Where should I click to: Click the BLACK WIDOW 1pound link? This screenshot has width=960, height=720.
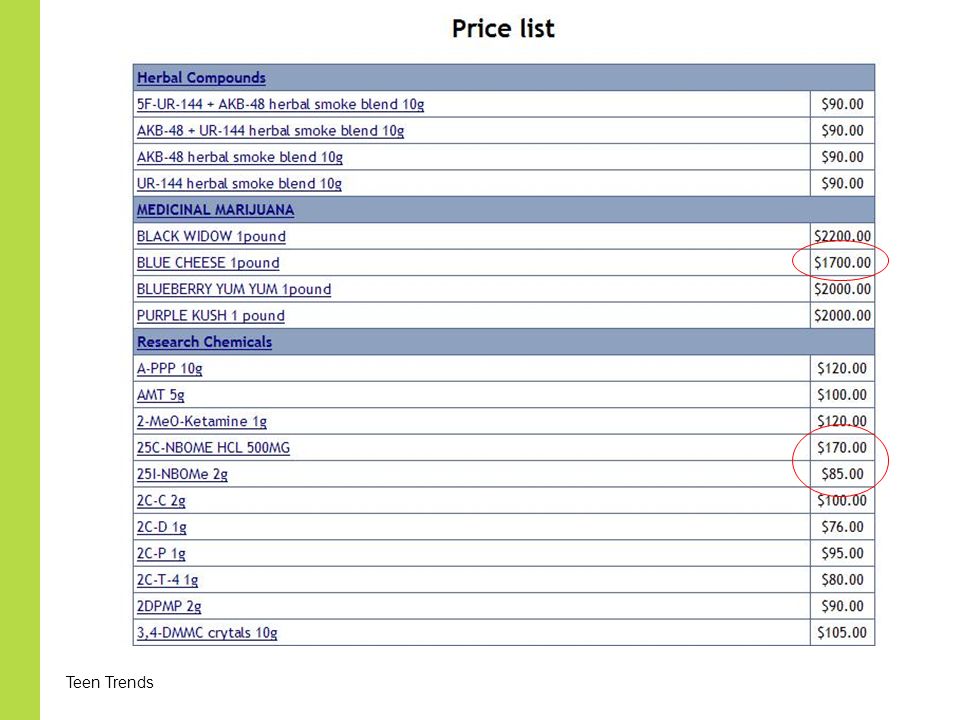coord(211,236)
